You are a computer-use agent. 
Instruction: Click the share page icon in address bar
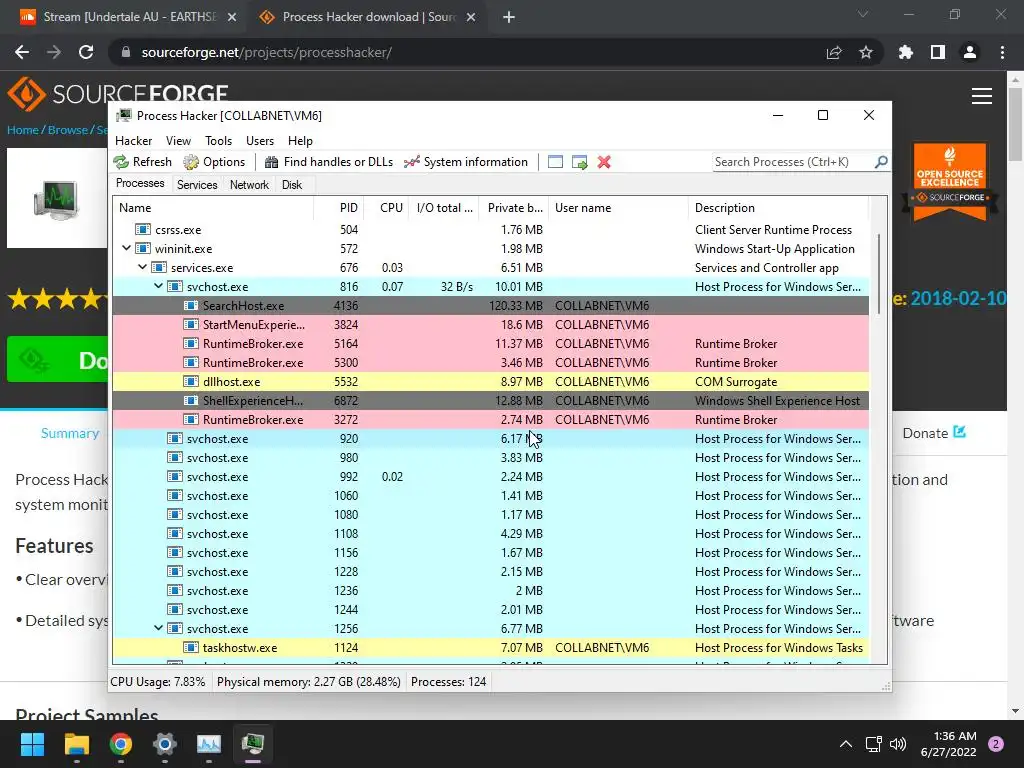pos(834,52)
